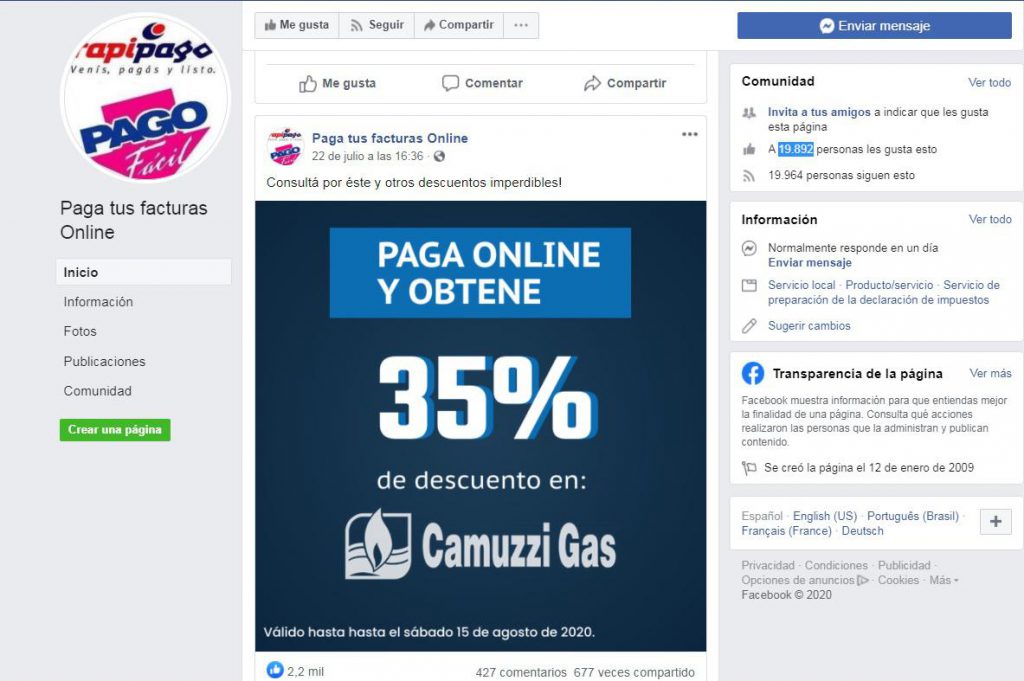Open the more options dots in top bar
Screen dimensions: 1024x681
click(x=520, y=25)
